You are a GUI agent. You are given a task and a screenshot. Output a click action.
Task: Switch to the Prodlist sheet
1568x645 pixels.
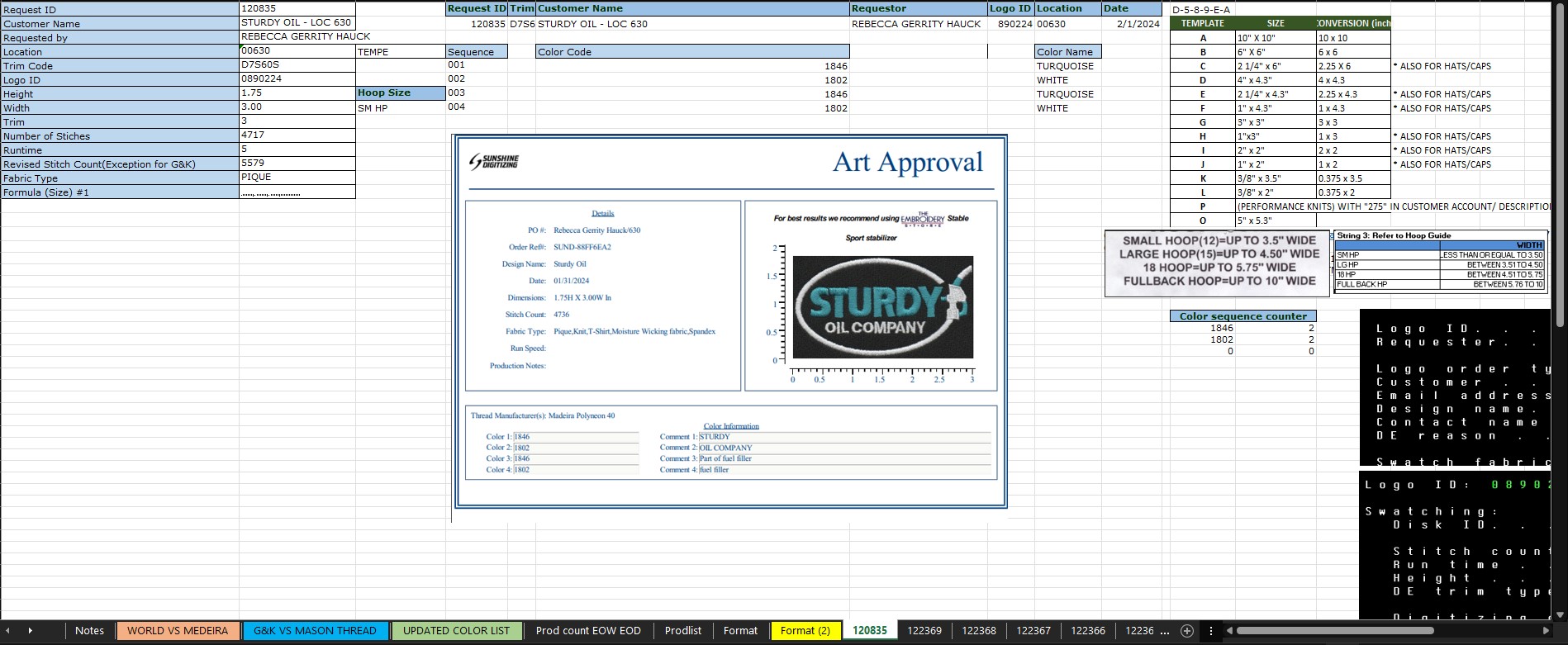coord(683,631)
